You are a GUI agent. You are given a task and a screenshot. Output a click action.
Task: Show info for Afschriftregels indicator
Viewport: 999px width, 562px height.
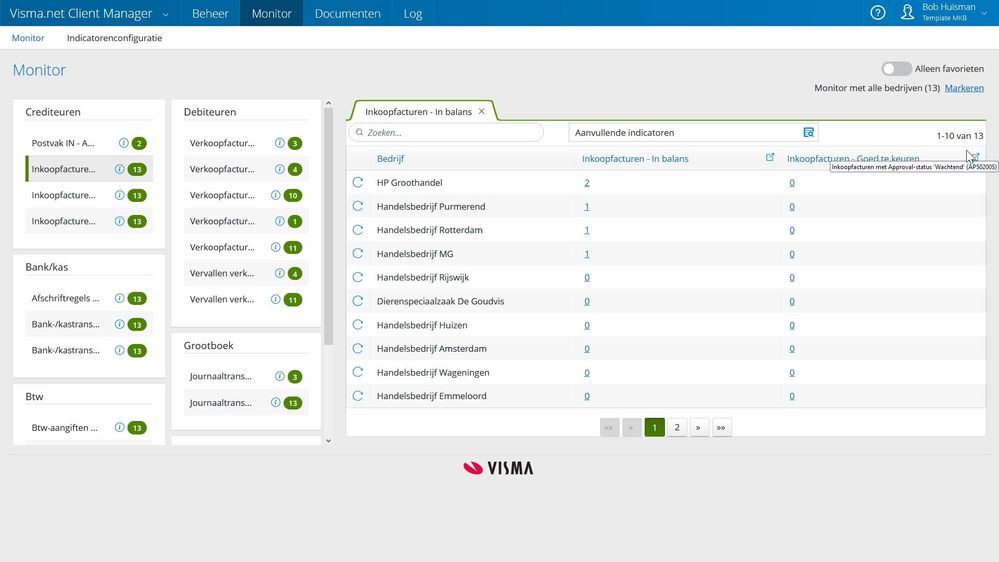[119, 298]
